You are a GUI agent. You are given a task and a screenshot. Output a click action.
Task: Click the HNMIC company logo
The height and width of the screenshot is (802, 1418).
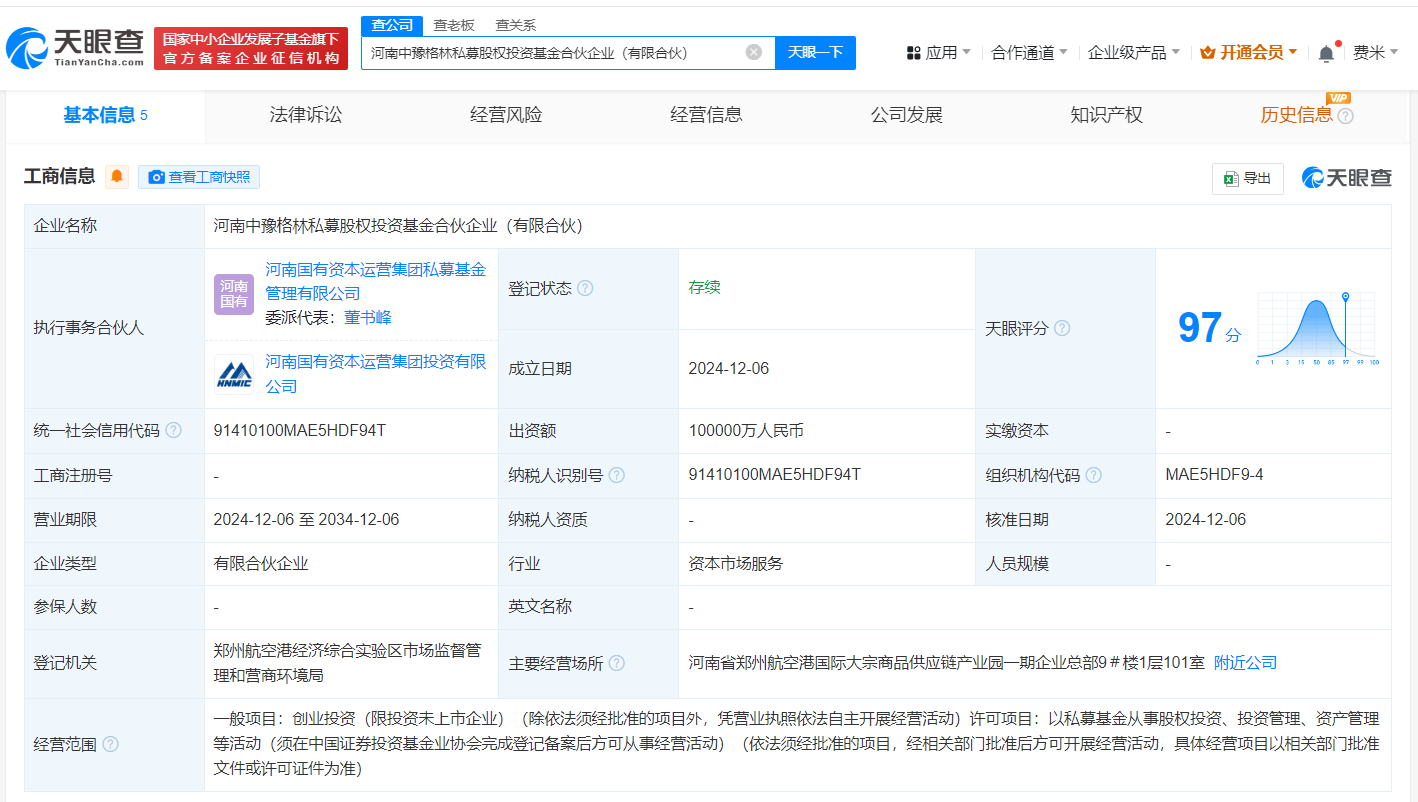[x=234, y=374]
